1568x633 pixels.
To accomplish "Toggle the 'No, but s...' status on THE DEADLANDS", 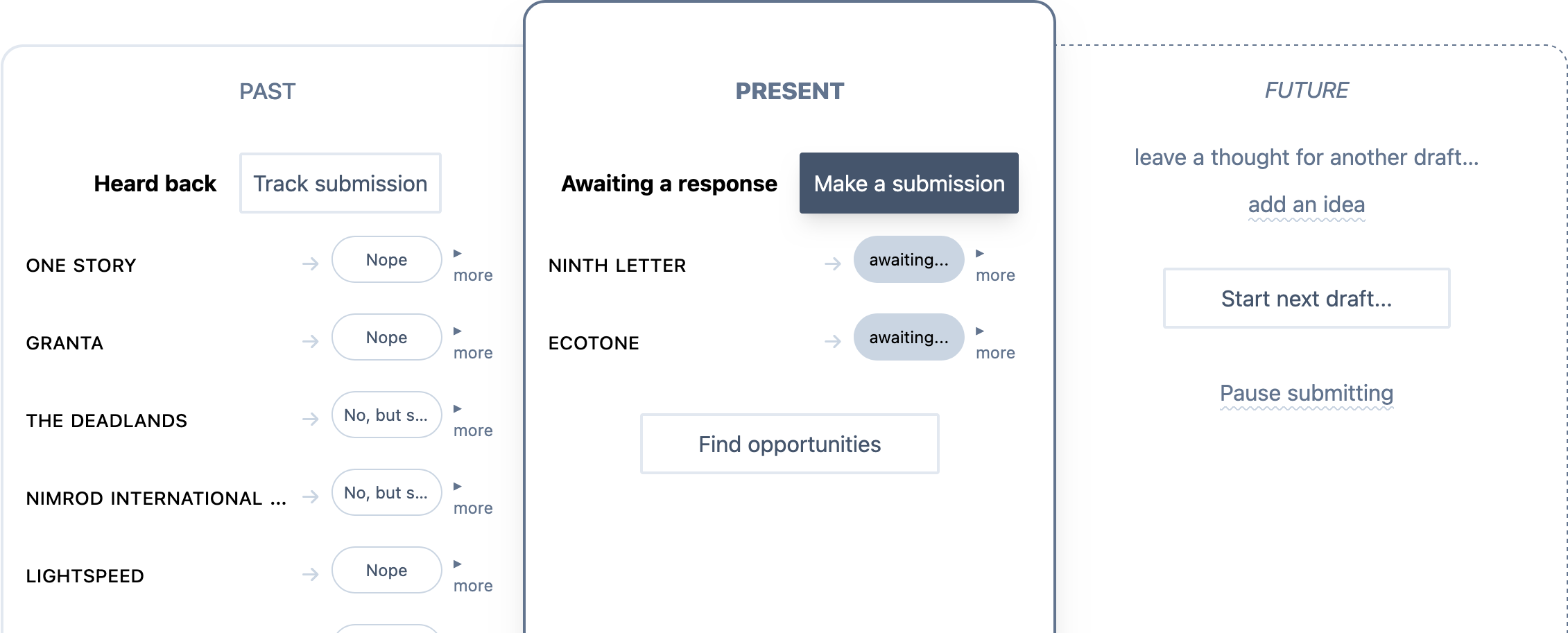I will (x=386, y=415).
